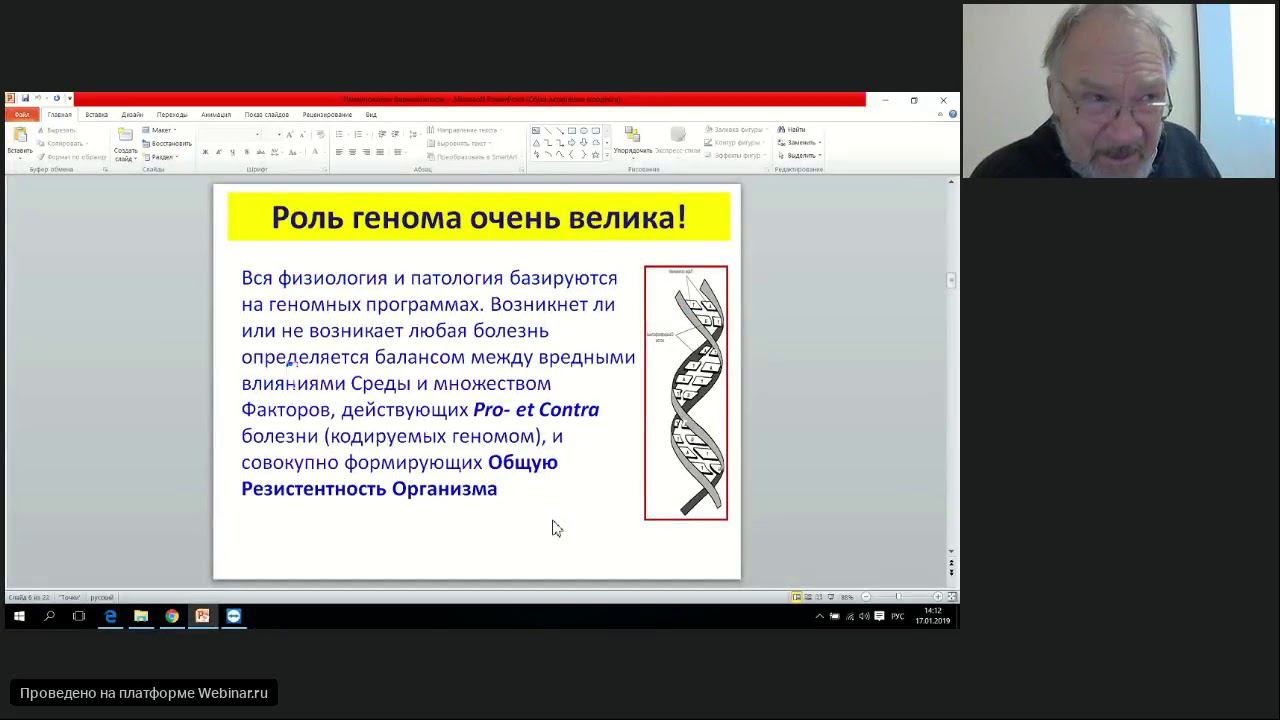Open the Файл tab

21,115
